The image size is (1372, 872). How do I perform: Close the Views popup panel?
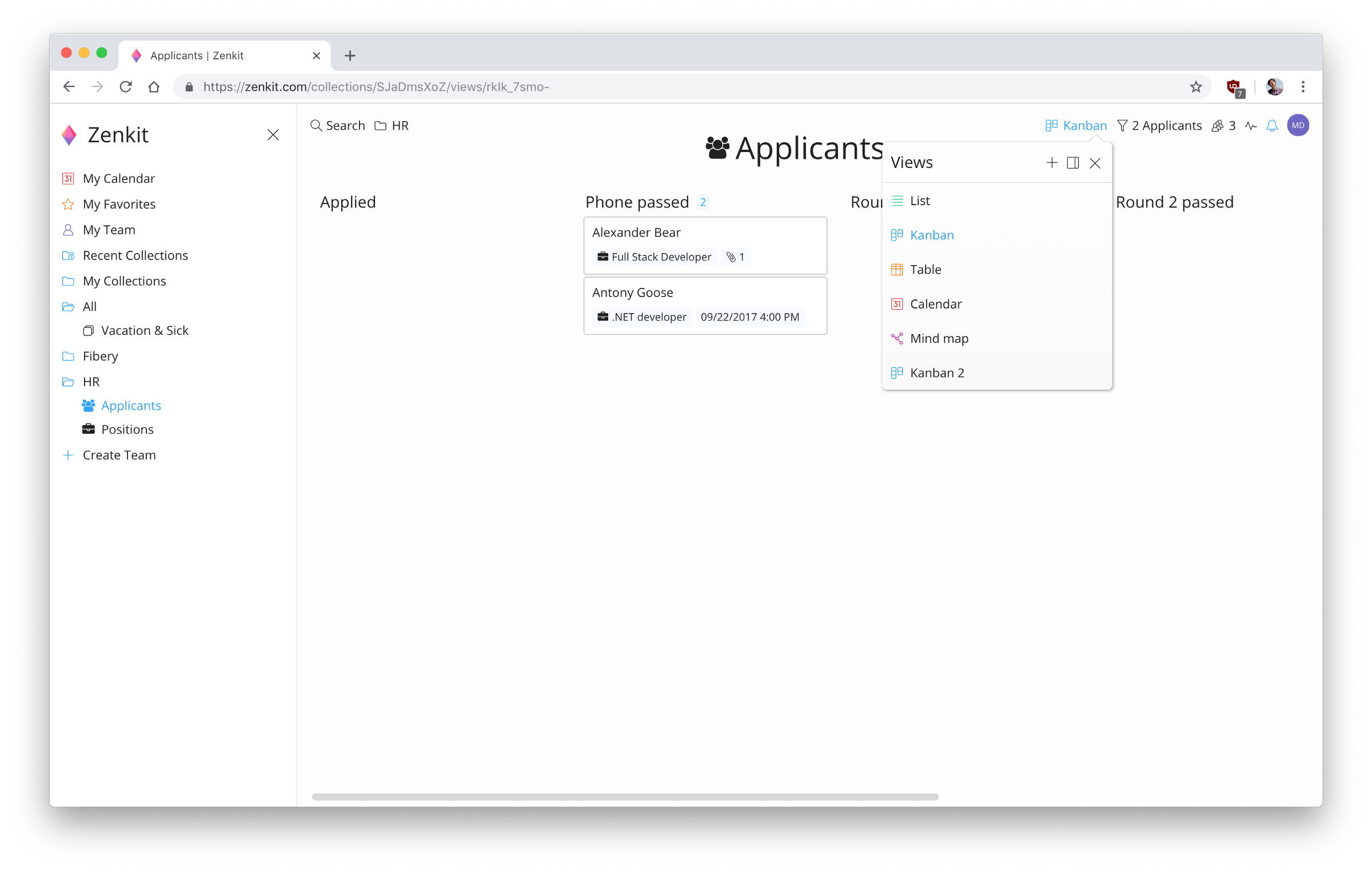(x=1095, y=163)
